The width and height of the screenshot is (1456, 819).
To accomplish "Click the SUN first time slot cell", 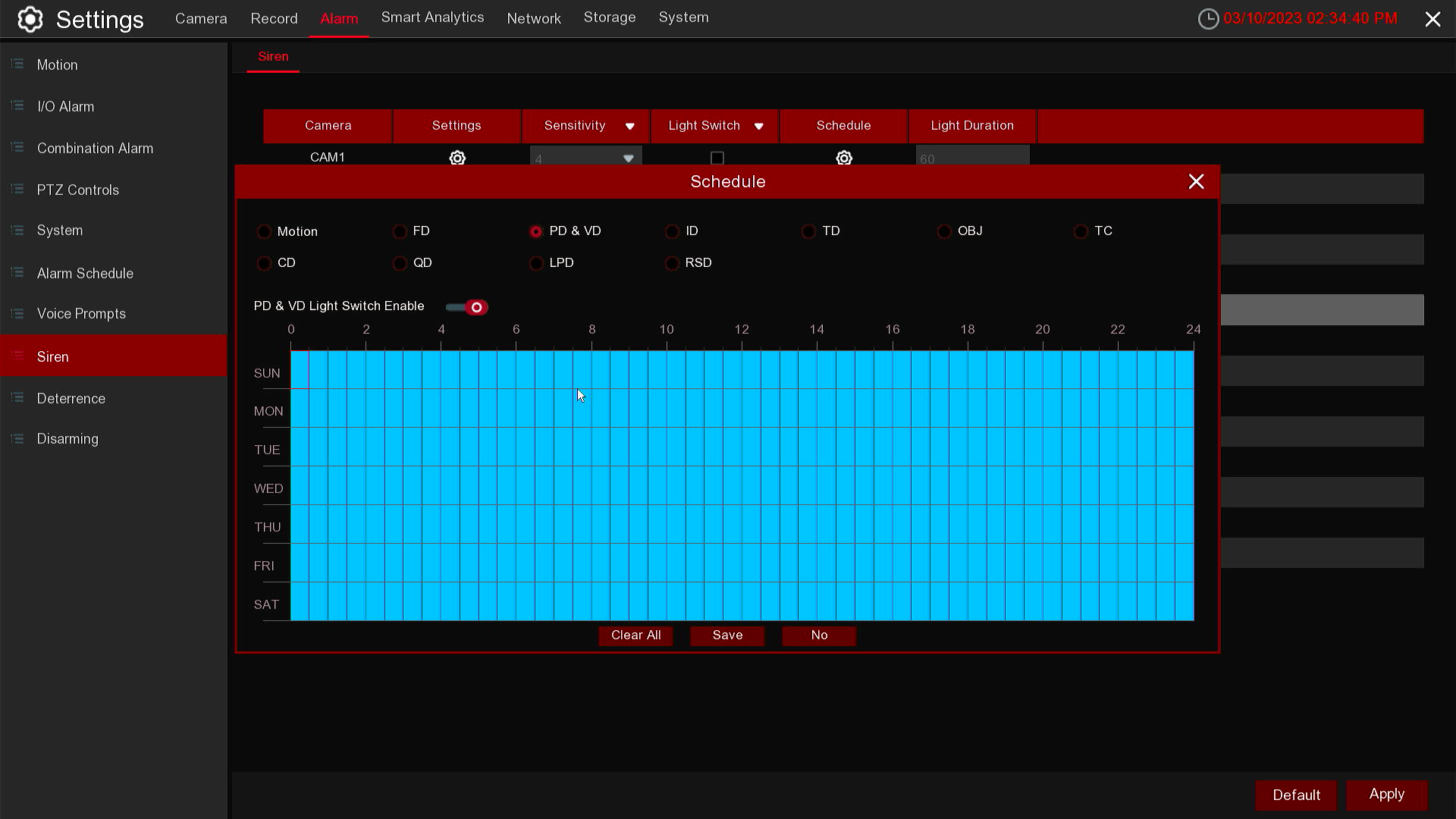I will 300,370.
